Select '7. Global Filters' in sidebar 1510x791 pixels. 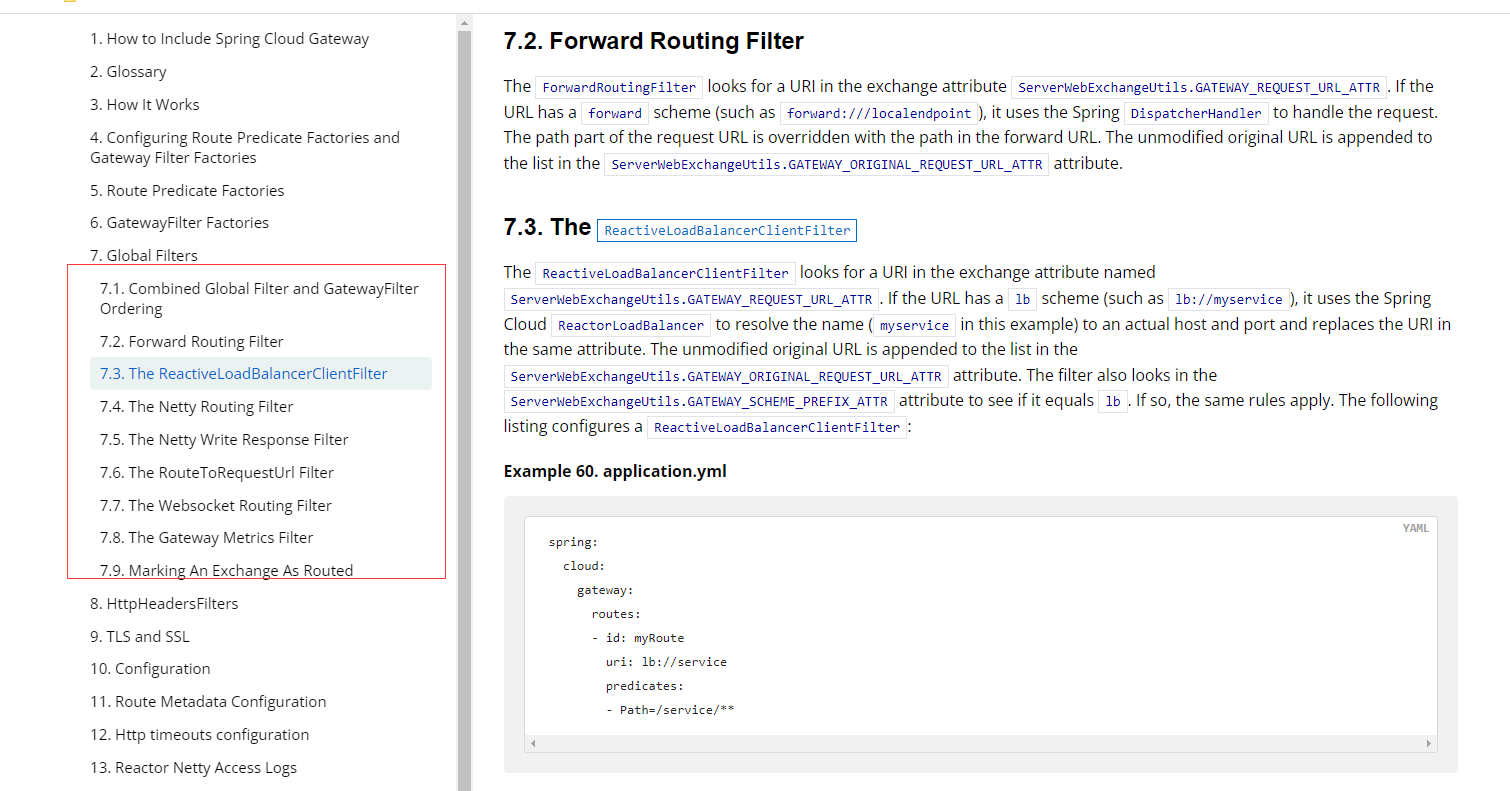pos(144,256)
